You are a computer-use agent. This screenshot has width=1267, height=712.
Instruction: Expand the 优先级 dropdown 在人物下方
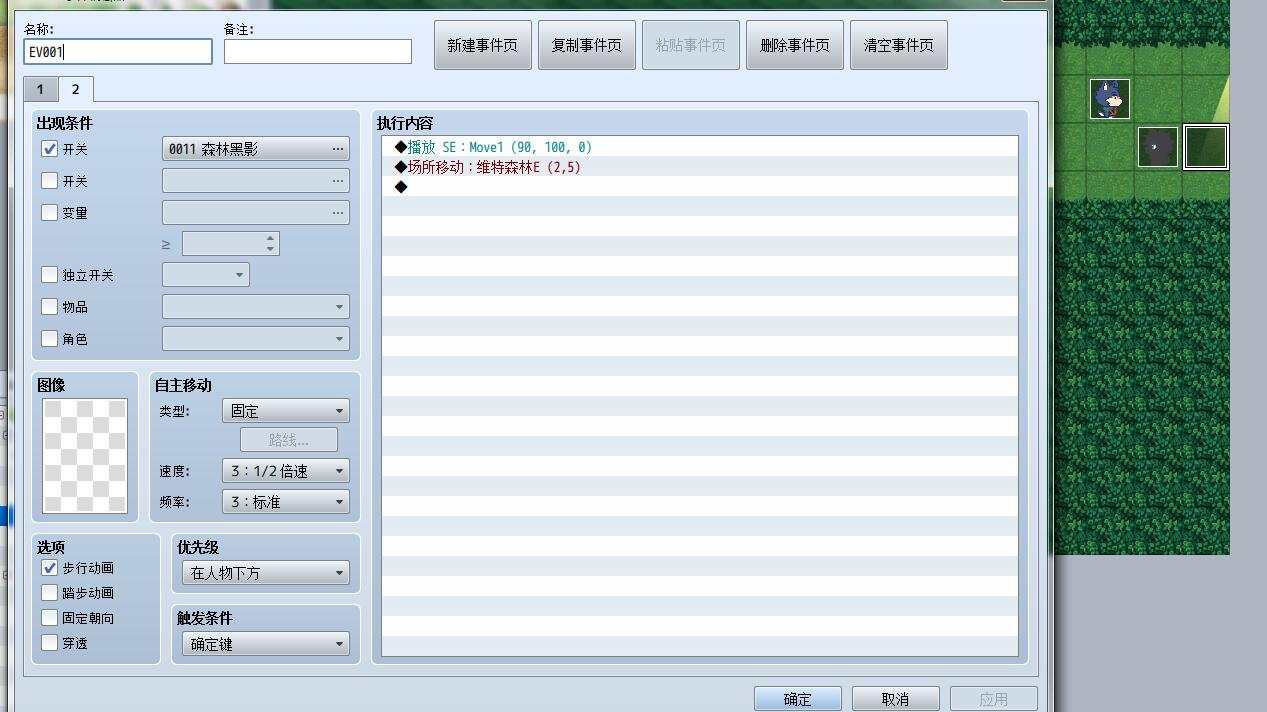point(265,573)
